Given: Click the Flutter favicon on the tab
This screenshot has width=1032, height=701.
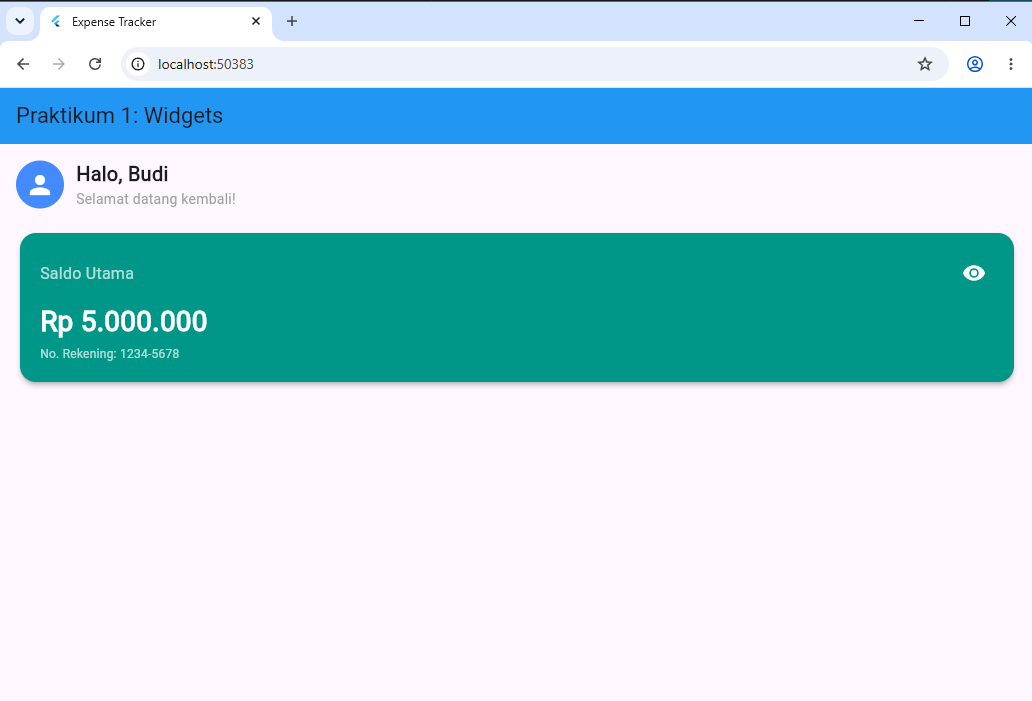Looking at the screenshot, I should click(x=56, y=22).
